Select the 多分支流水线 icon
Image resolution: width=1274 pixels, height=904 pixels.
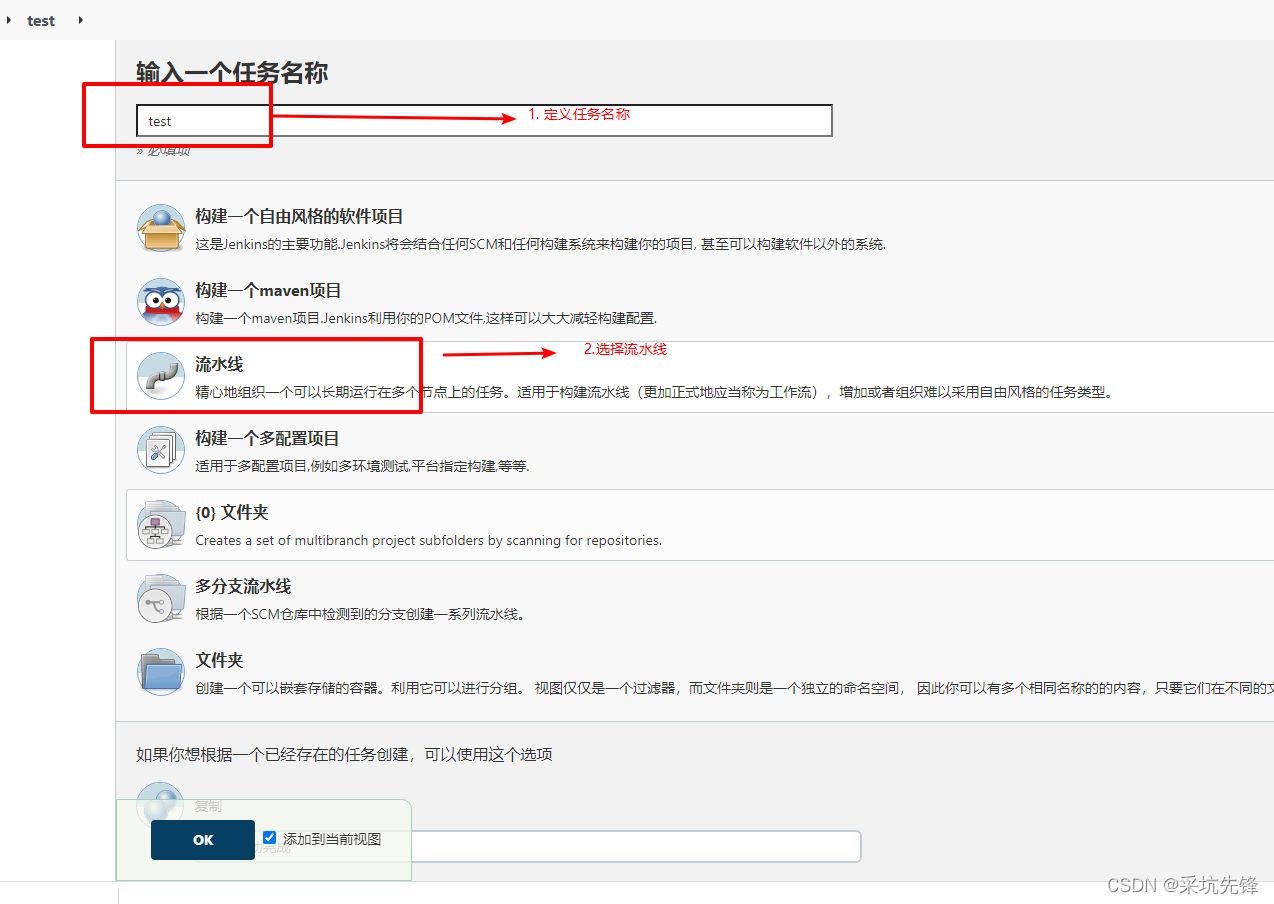pyautogui.click(x=161, y=598)
